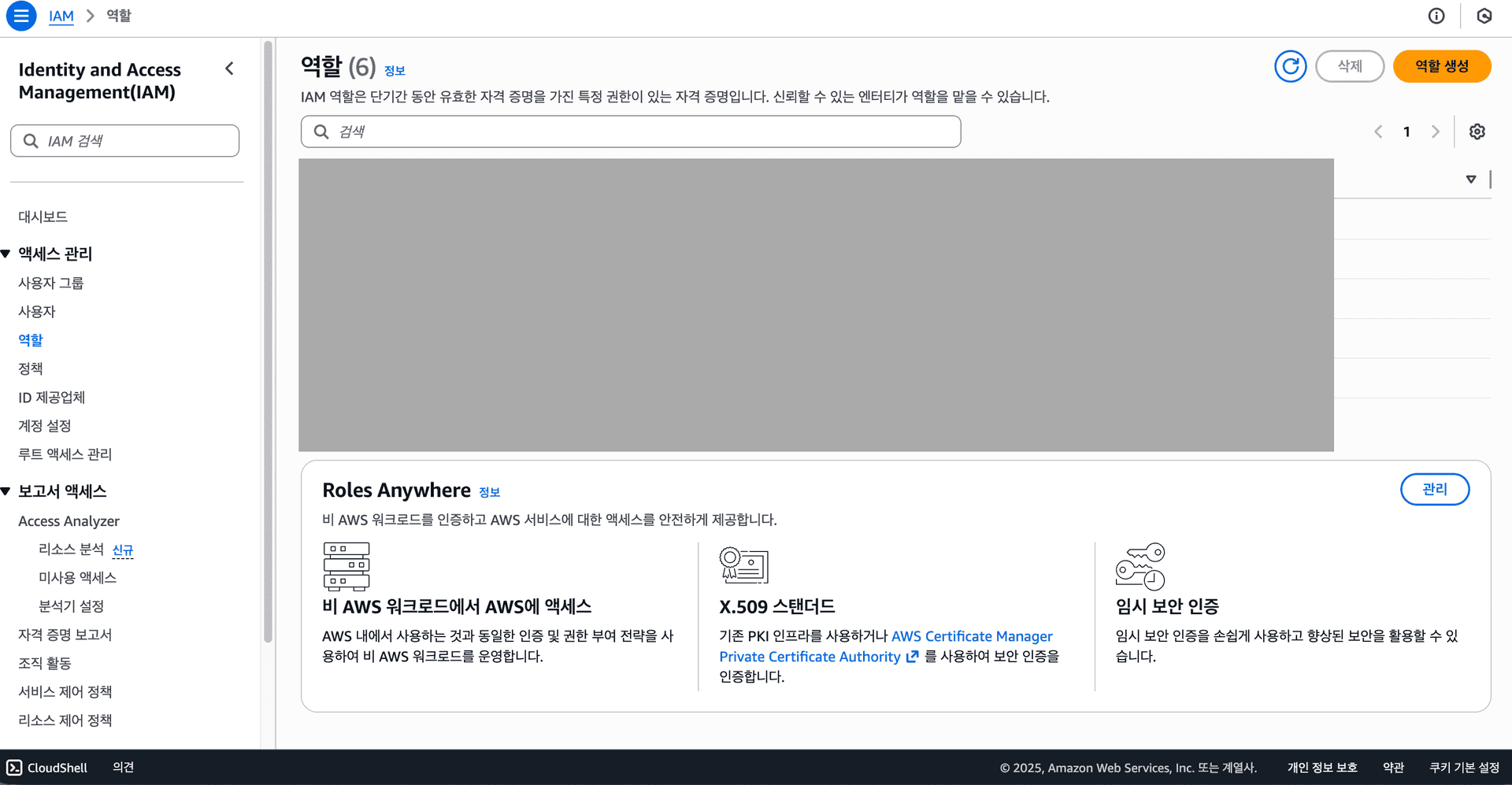Screen dimensions: 1512x785
Task: Click the magnifier icon in the IAM search box
Action: 31,140
